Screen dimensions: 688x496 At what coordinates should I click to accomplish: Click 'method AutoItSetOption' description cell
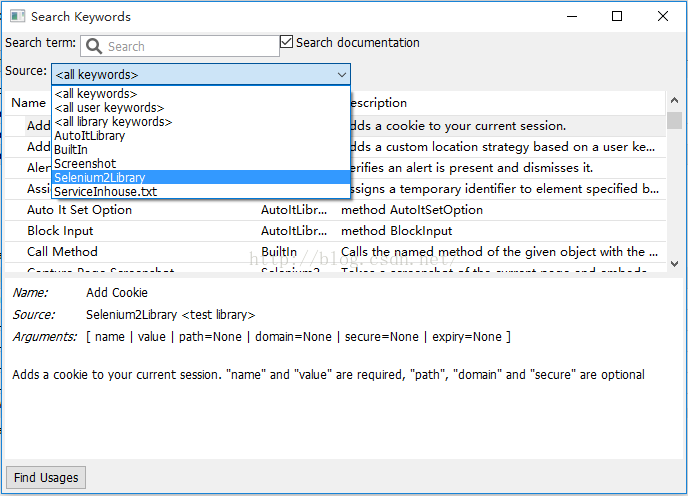(x=412, y=210)
